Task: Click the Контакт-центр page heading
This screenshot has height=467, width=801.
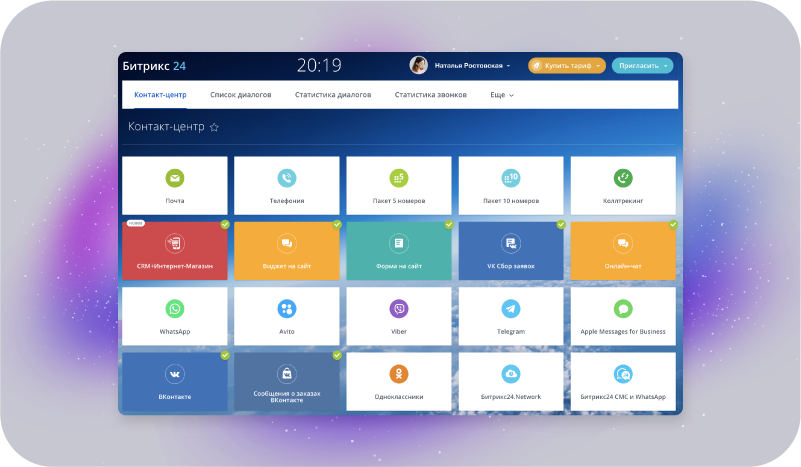Action: point(166,127)
